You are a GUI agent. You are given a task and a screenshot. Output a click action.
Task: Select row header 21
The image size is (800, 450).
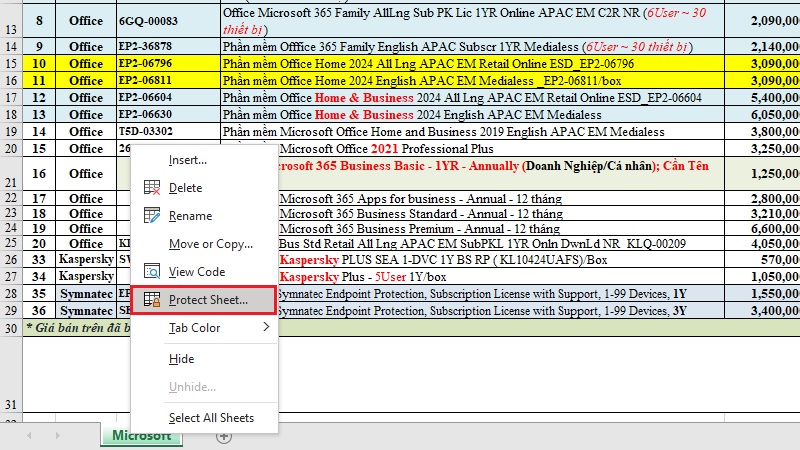coord(11,173)
